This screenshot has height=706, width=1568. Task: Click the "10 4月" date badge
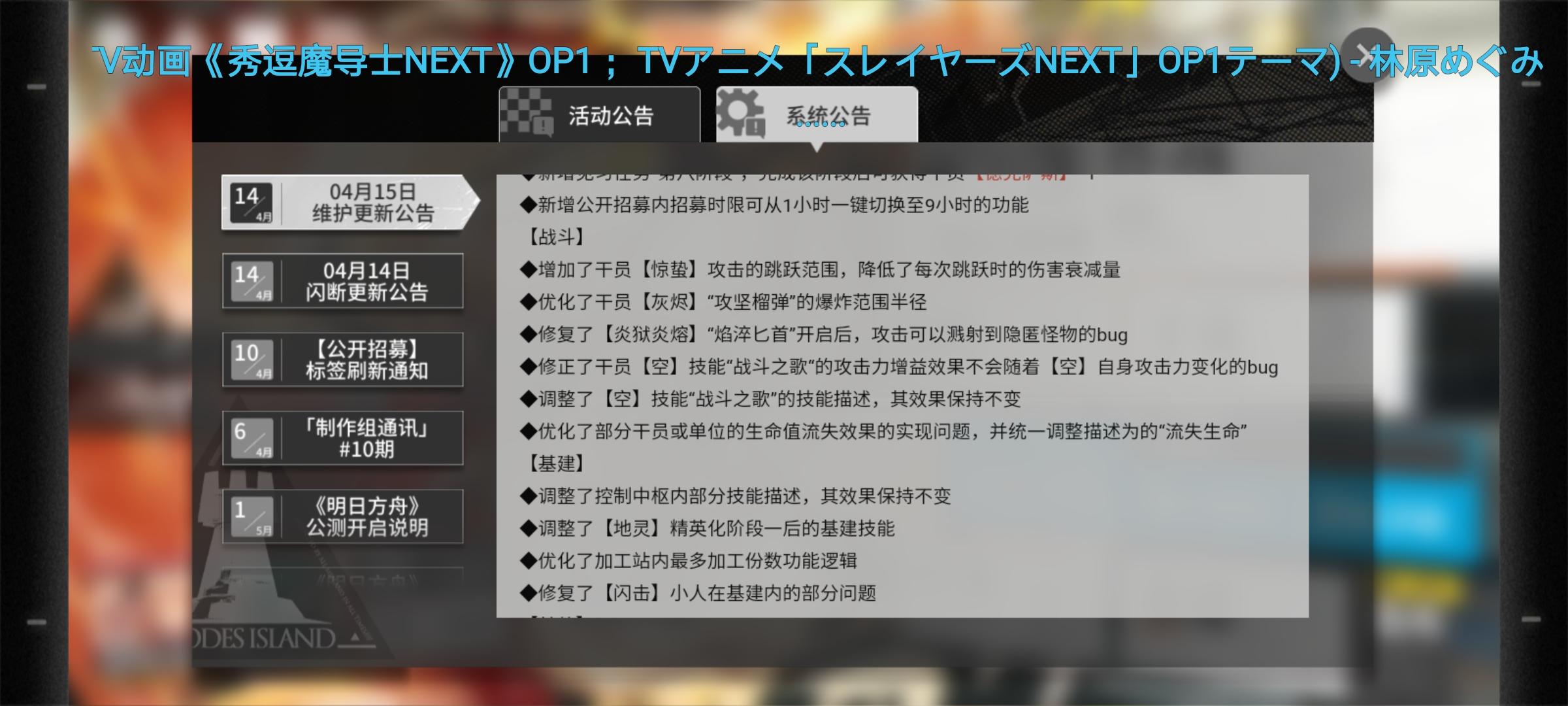coord(253,360)
